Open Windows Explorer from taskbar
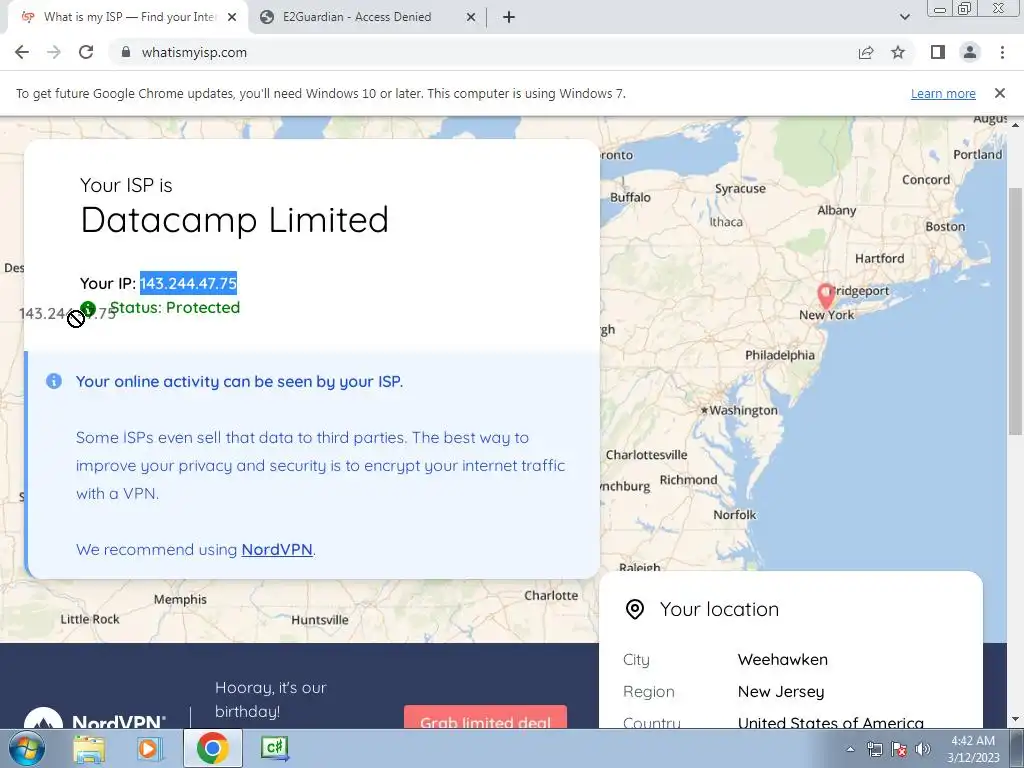Screen dimensions: 1024x768 [88, 748]
